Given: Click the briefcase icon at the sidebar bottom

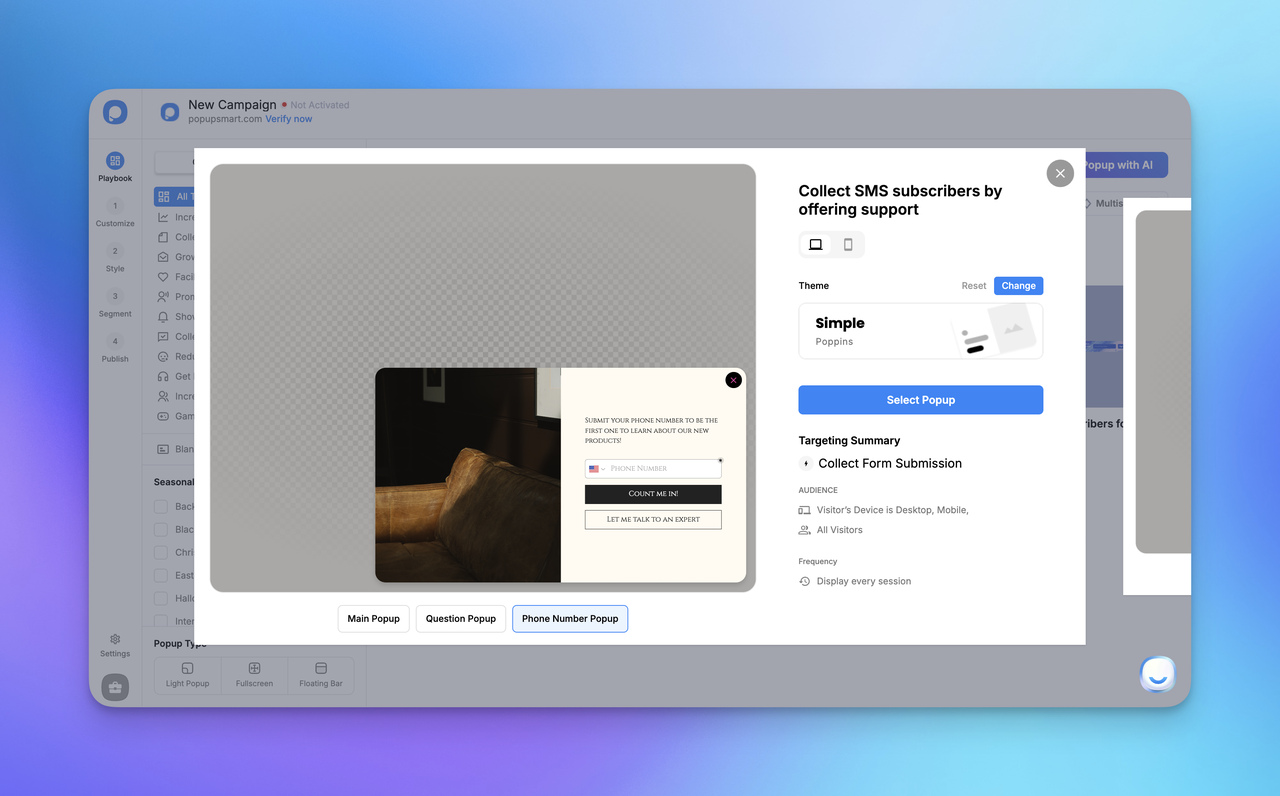Looking at the screenshot, I should tap(115, 687).
